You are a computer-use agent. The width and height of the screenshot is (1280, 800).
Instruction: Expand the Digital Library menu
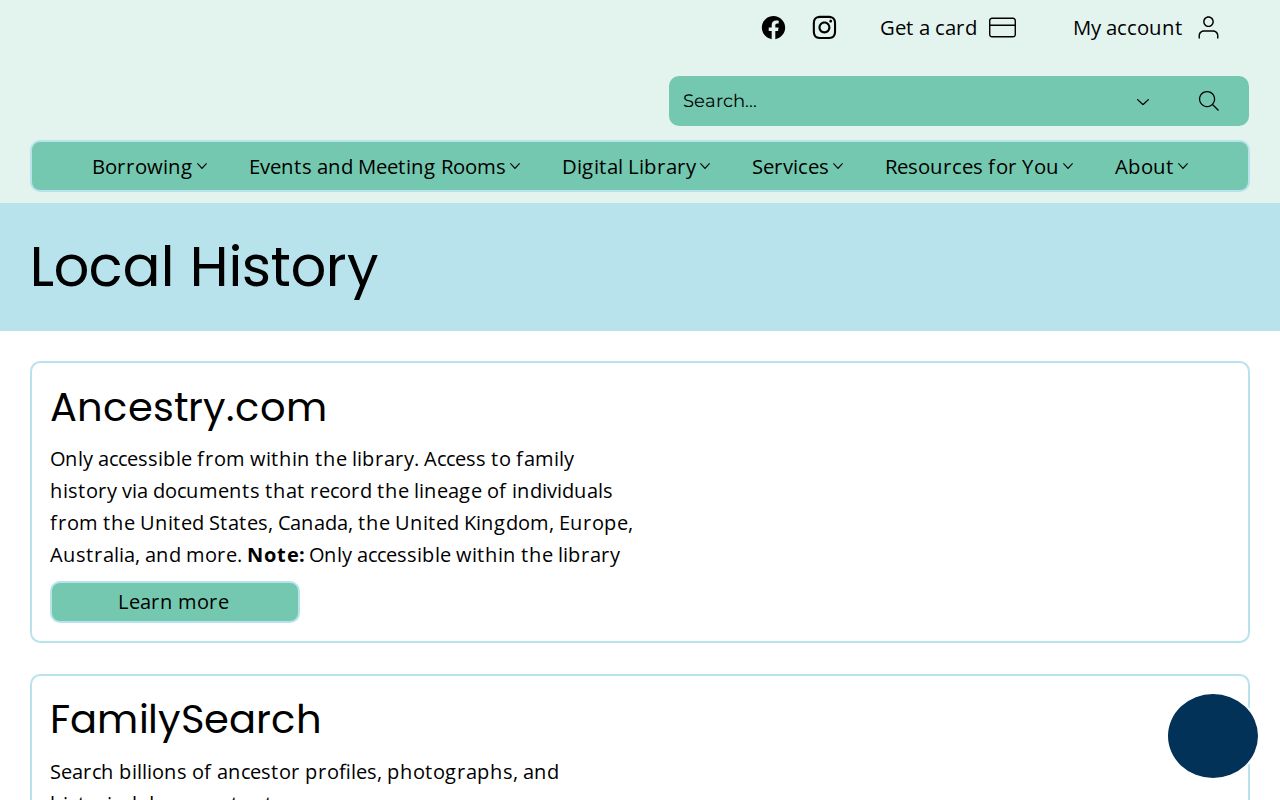(636, 167)
